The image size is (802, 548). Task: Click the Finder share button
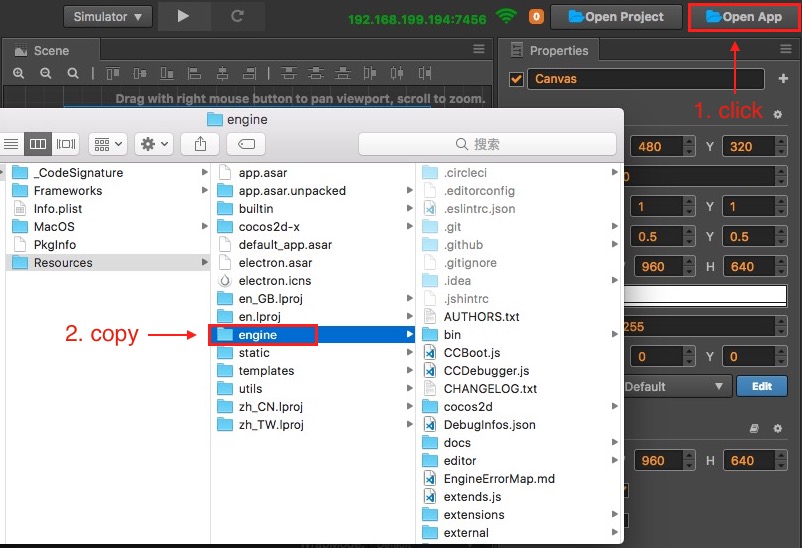coord(200,144)
